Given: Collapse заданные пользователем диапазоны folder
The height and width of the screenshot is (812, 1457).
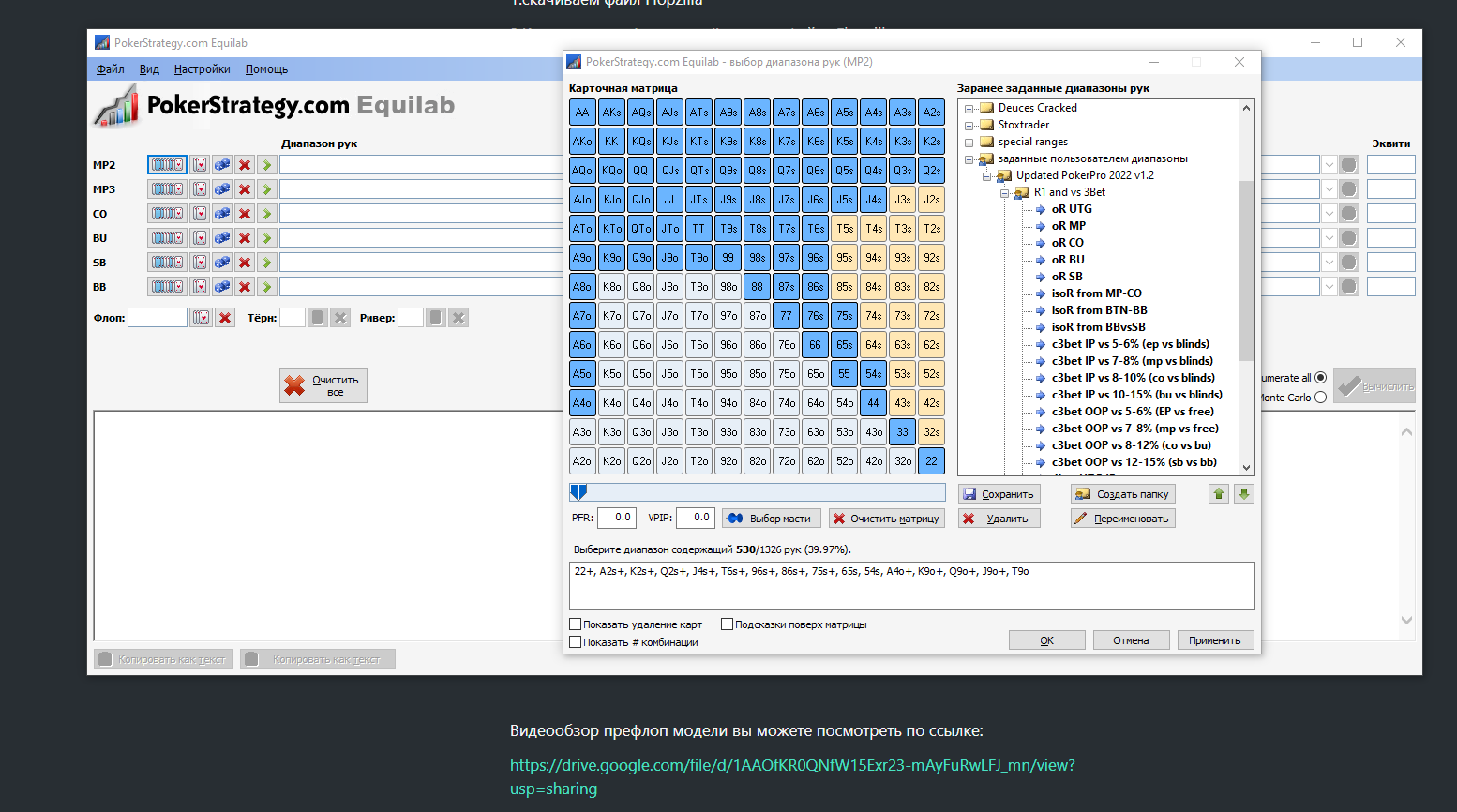Looking at the screenshot, I should coord(969,158).
